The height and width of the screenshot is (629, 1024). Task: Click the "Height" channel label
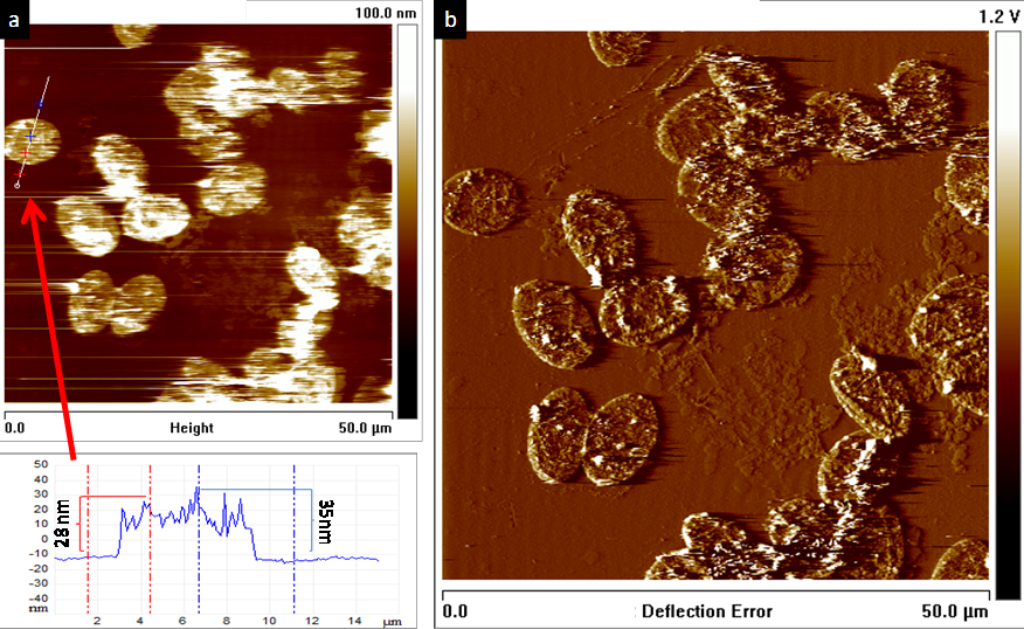(x=191, y=428)
